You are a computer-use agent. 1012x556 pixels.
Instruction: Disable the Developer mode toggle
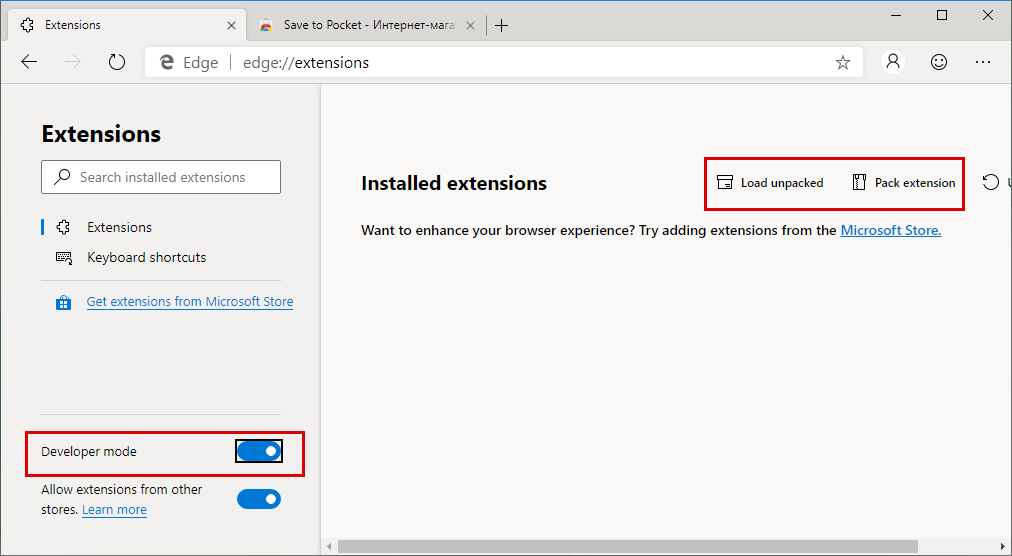tap(259, 452)
